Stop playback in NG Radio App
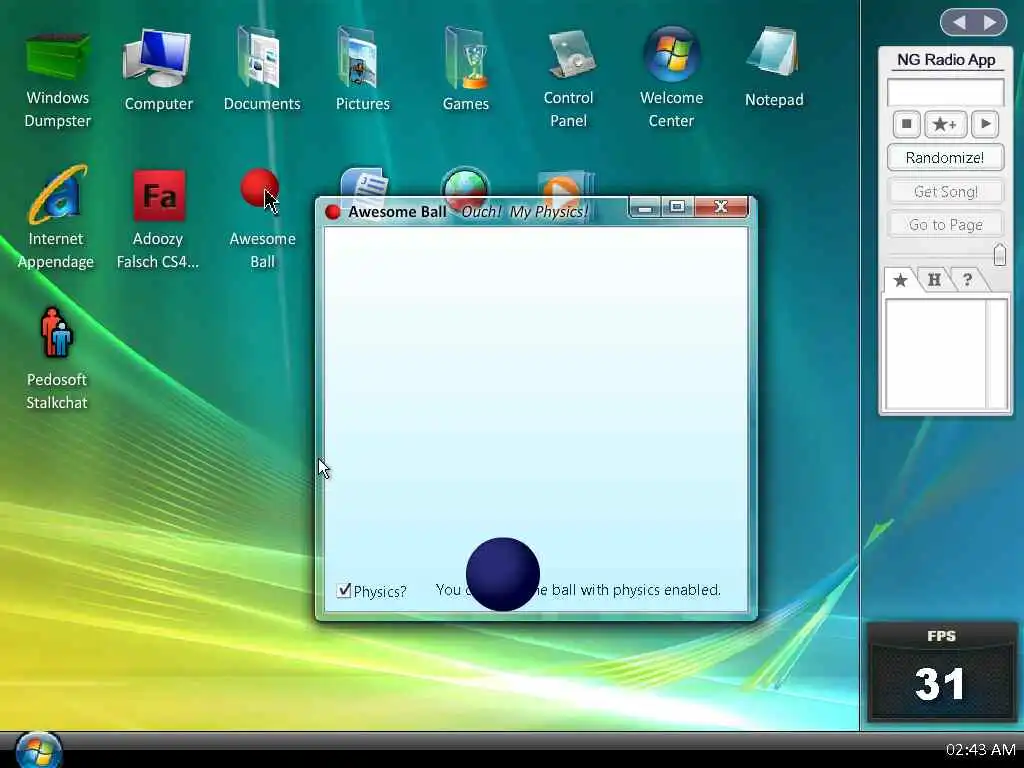Screen dimensions: 1024x768 906,124
